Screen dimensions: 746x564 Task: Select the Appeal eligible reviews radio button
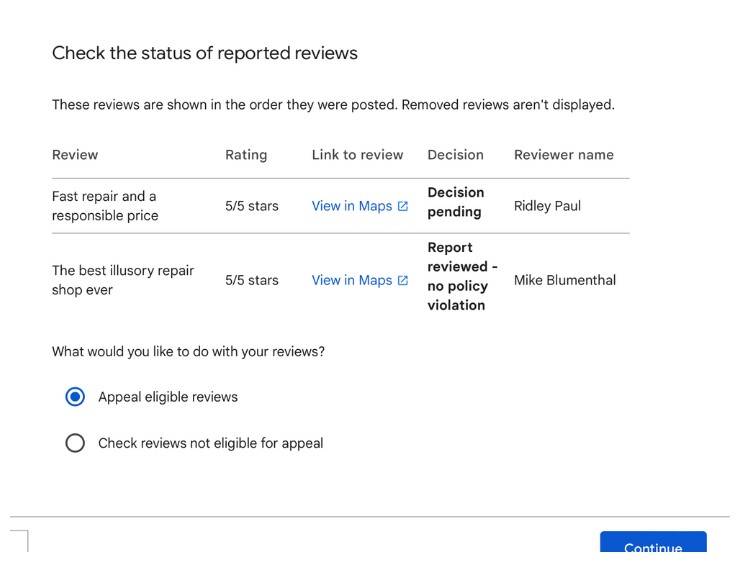coord(75,396)
